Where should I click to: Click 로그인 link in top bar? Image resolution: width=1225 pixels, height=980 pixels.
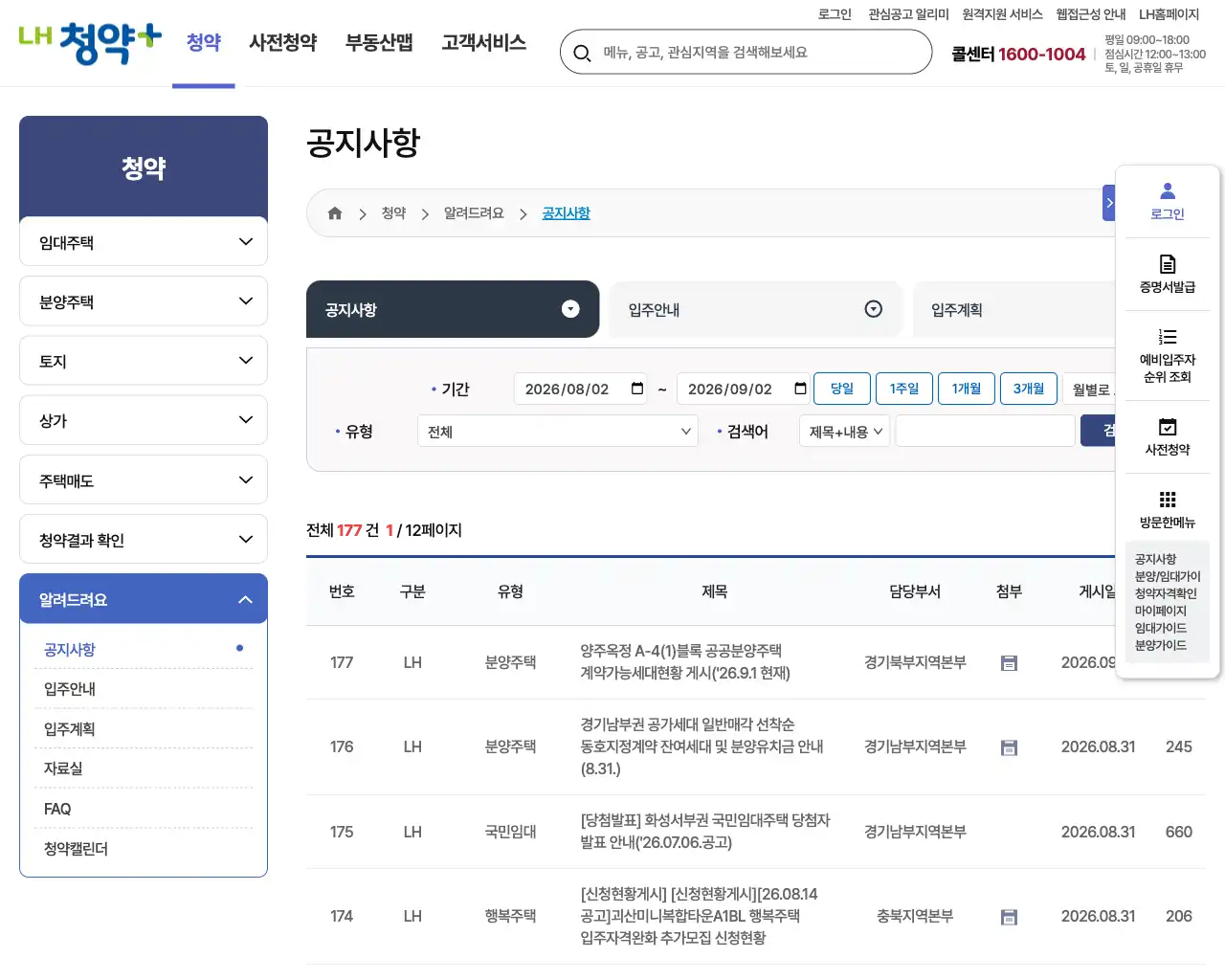pos(835,14)
